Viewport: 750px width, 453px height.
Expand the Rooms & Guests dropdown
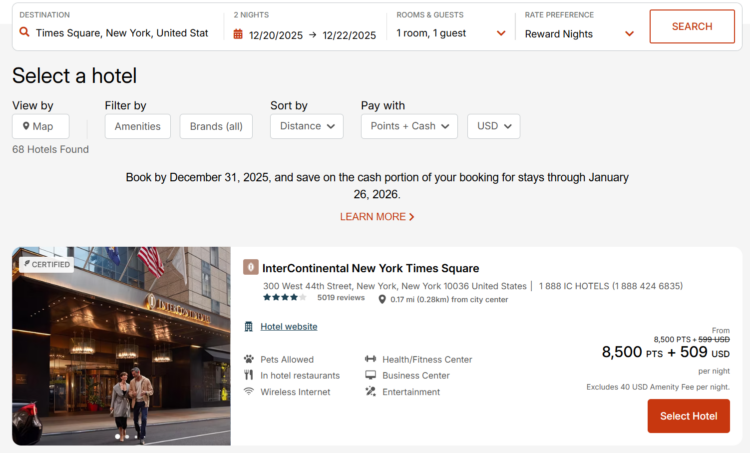501,33
